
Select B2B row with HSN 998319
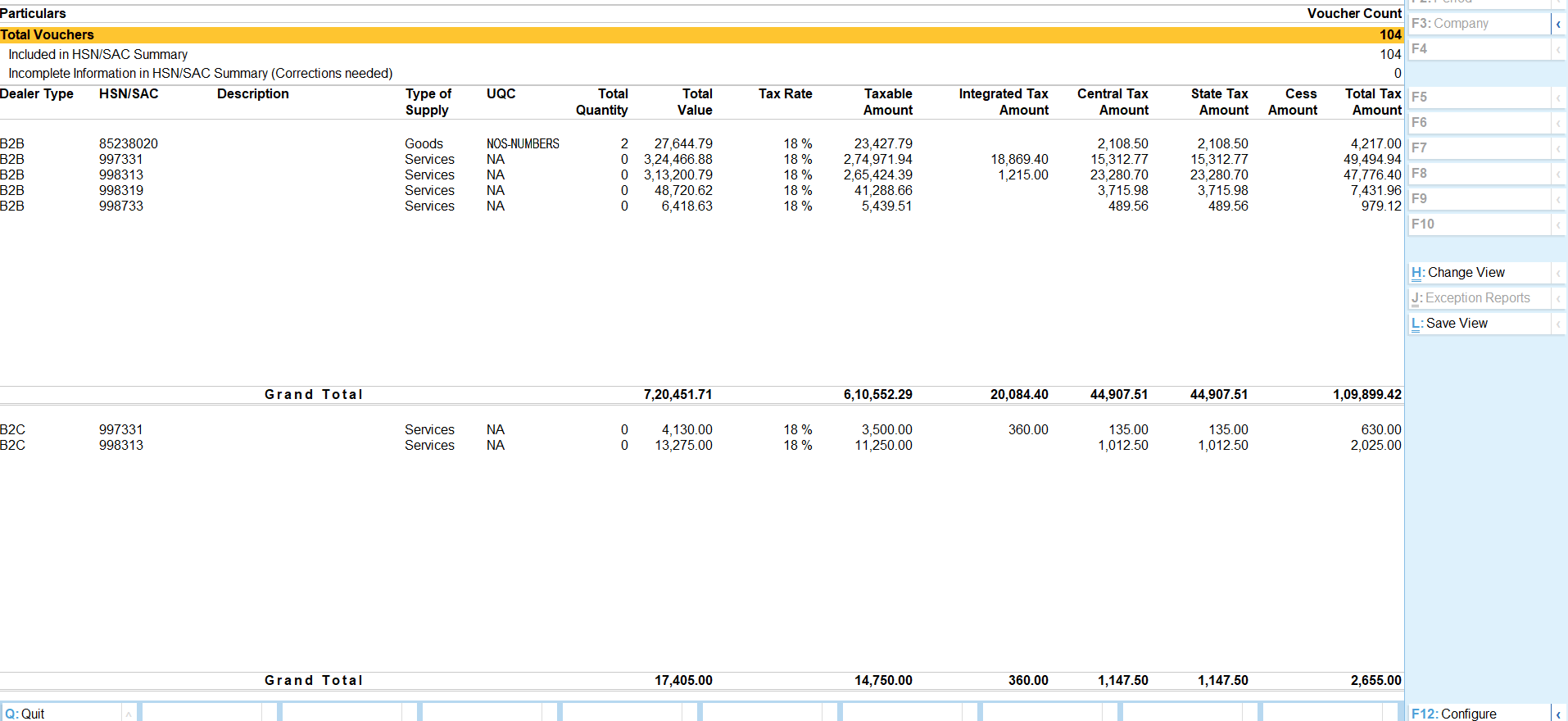click(x=120, y=190)
